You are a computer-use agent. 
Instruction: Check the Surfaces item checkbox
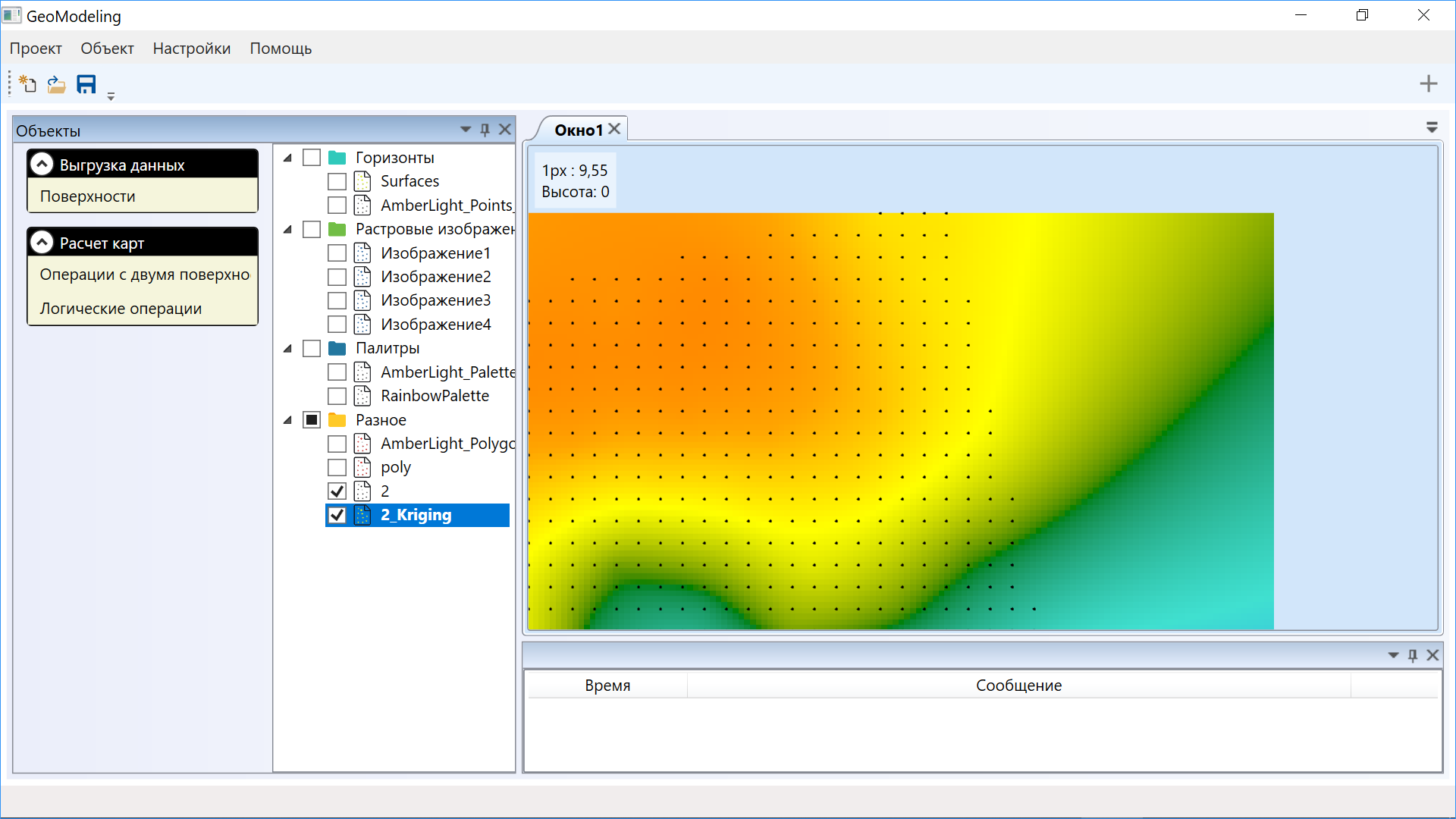[x=337, y=181]
